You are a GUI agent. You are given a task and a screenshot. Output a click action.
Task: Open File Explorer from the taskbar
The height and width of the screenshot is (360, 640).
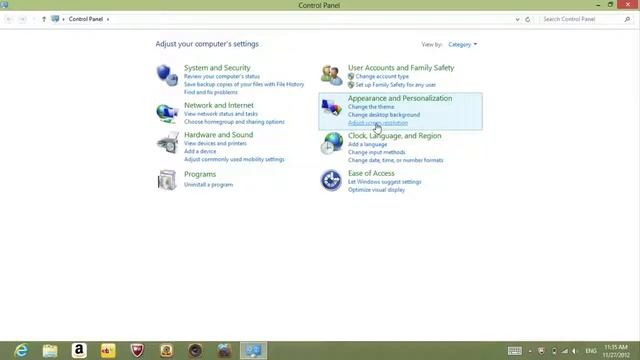[50, 351]
